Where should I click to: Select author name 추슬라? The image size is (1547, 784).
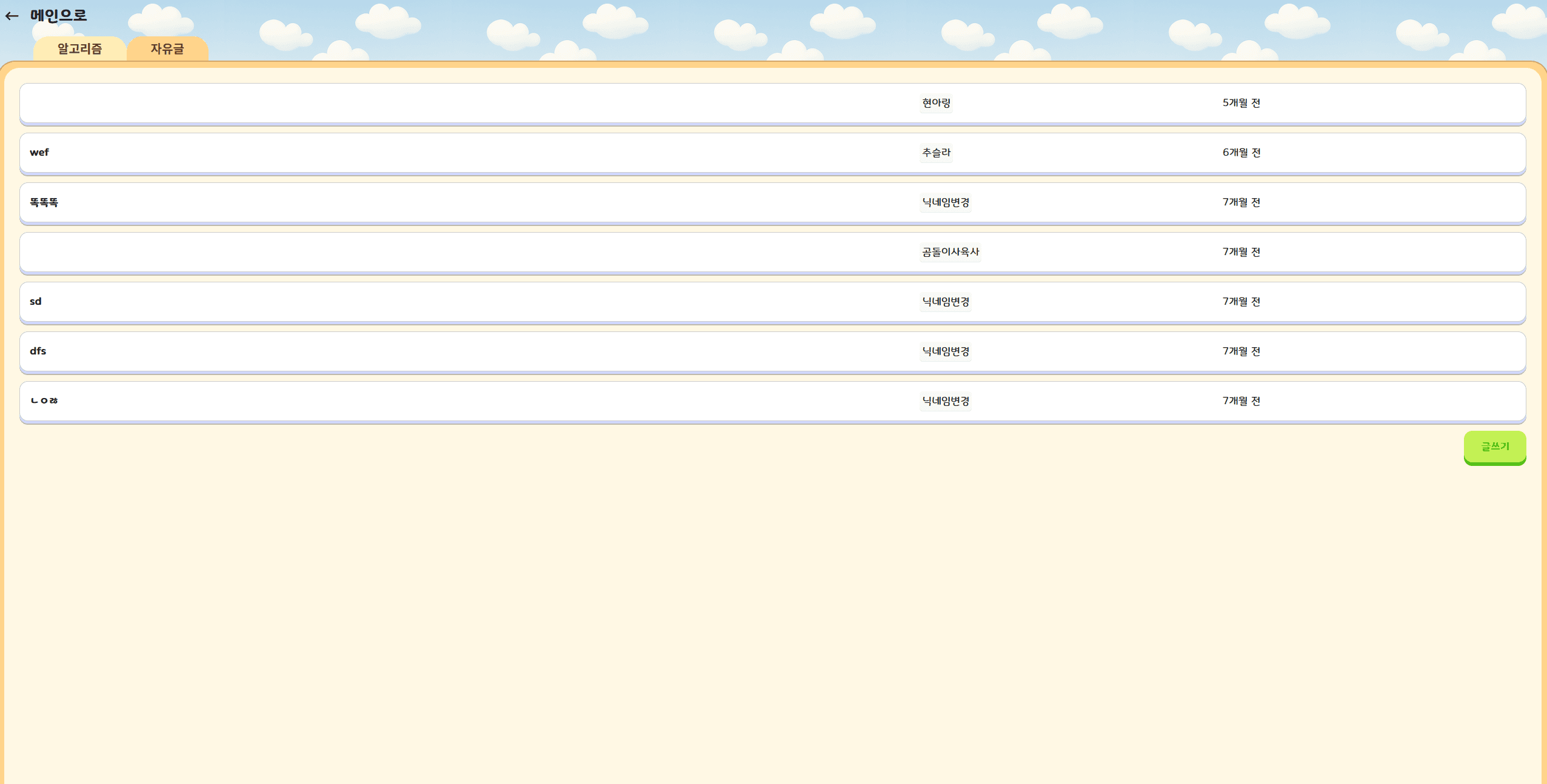coord(935,153)
